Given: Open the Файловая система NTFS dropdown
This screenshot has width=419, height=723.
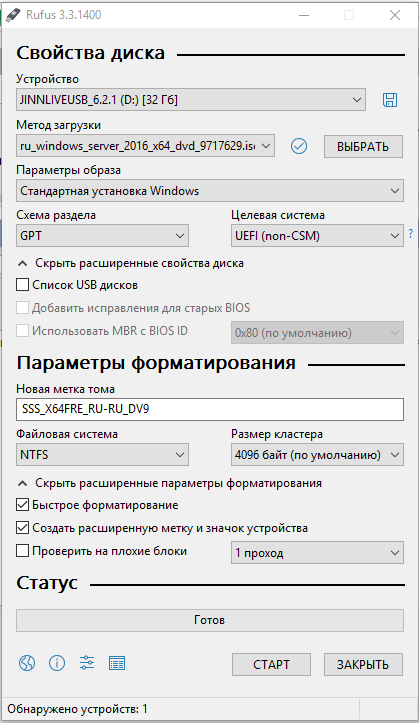Looking at the screenshot, I should [x=102, y=455].
